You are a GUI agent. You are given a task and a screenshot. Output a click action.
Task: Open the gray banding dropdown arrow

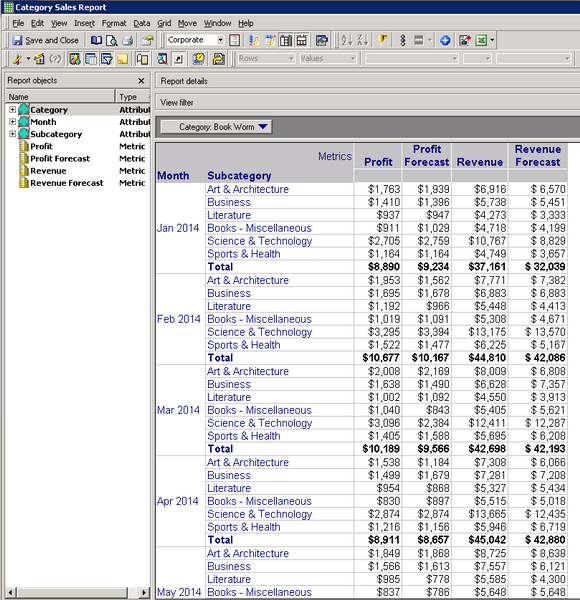tap(430, 40)
